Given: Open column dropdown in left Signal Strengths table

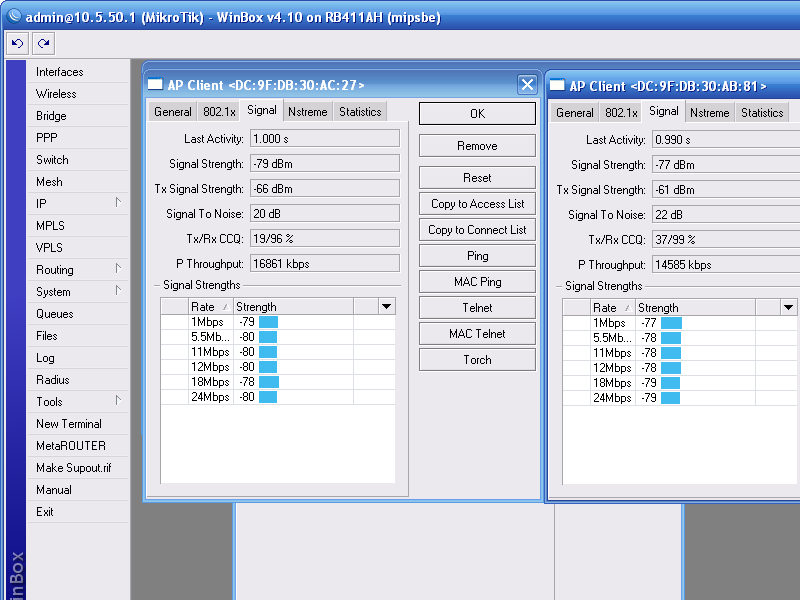Looking at the screenshot, I should pos(386,306).
